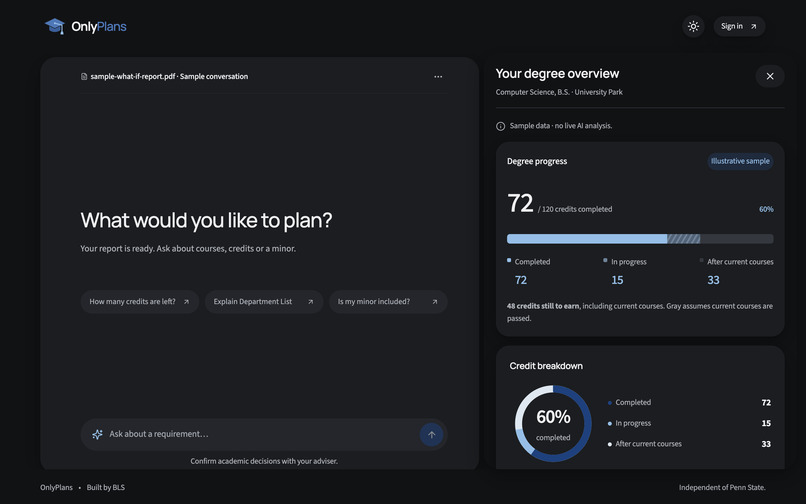Click 'Computer Science, B.S. · University Park' text
806x504 pixels.
[559, 92]
